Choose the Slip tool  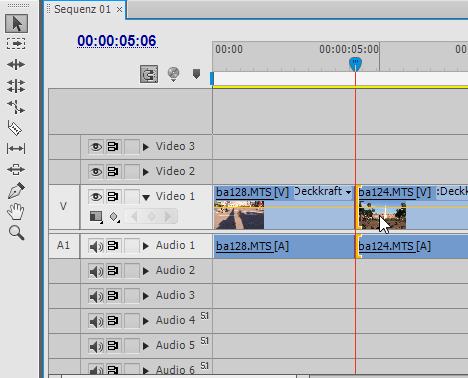(16, 148)
